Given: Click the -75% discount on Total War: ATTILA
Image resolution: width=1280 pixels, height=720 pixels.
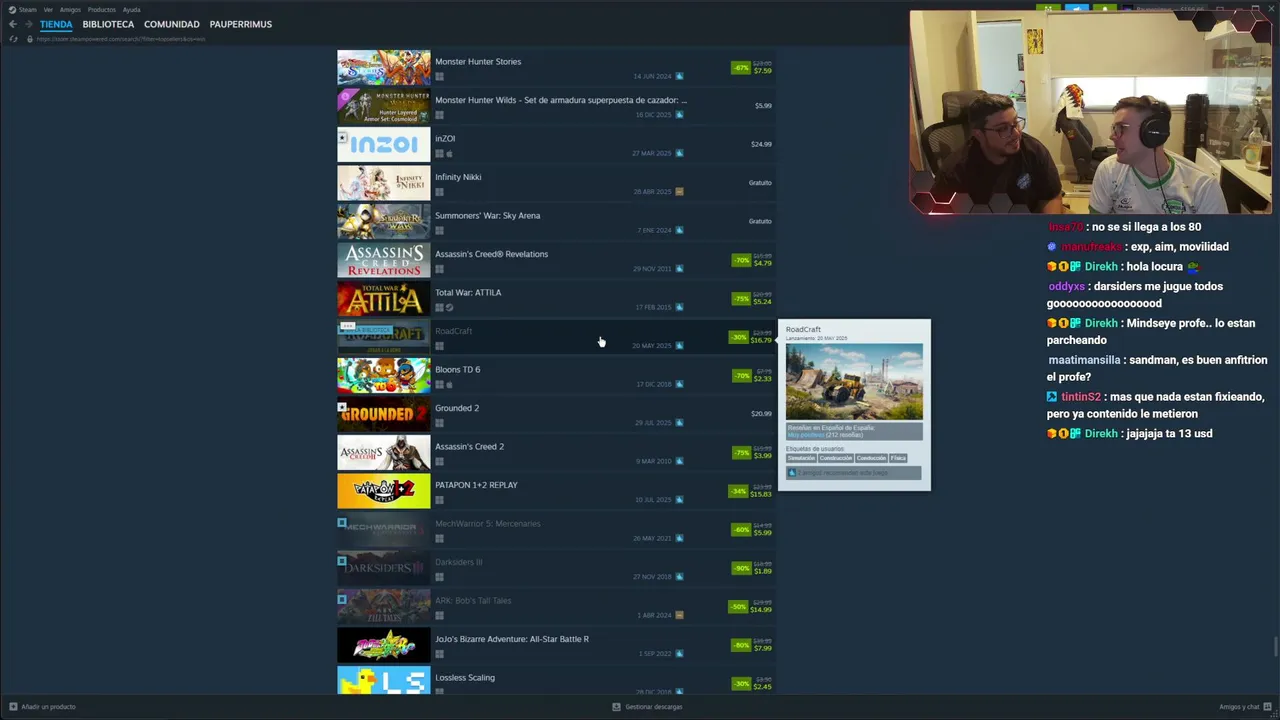Looking at the screenshot, I should tap(741, 299).
